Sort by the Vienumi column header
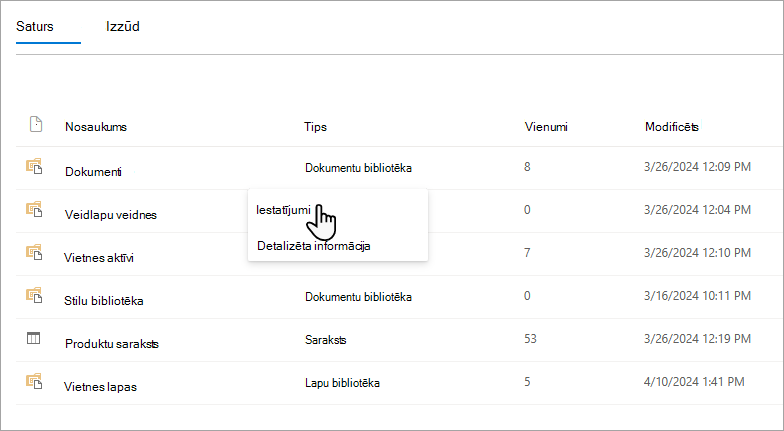This screenshot has height=431, width=784. click(546, 127)
